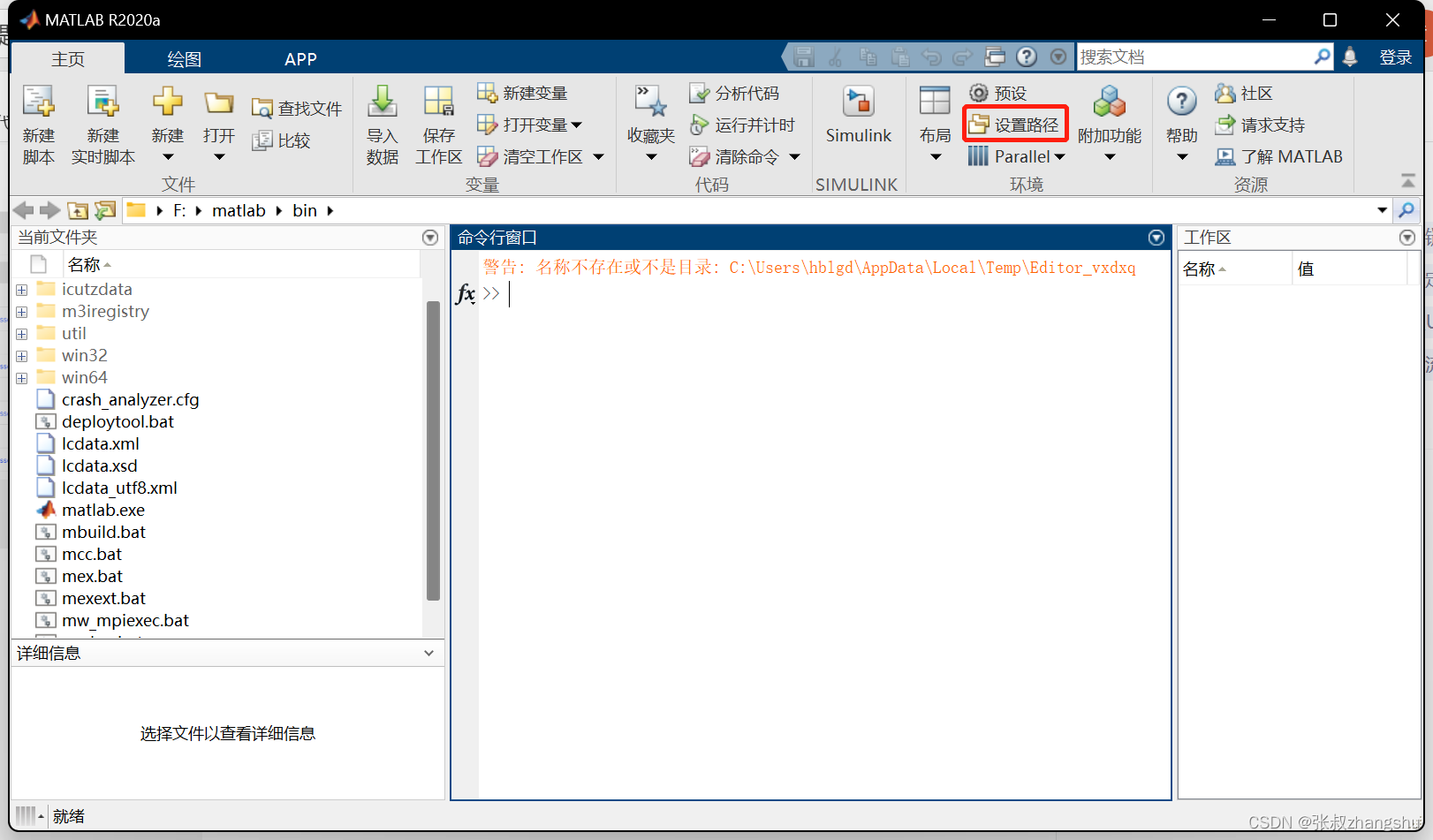Click 查找文件 (Find Files)
This screenshot has width=1433, height=840.
pos(297,109)
